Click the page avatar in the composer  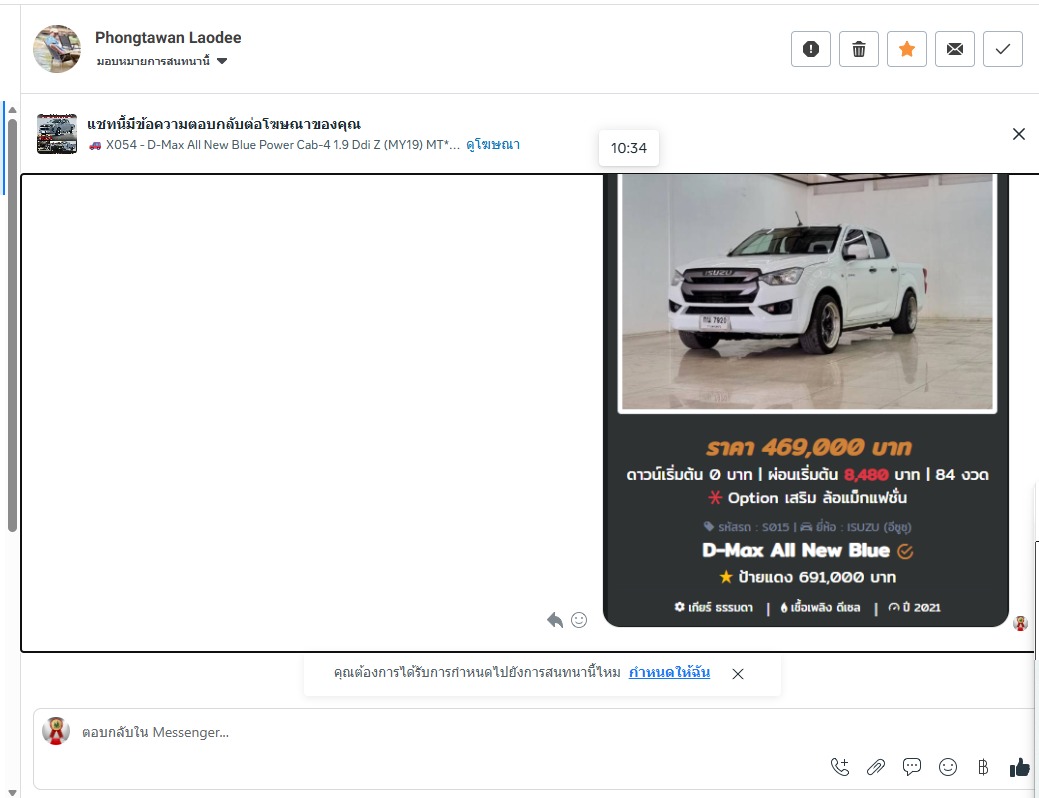pos(56,731)
